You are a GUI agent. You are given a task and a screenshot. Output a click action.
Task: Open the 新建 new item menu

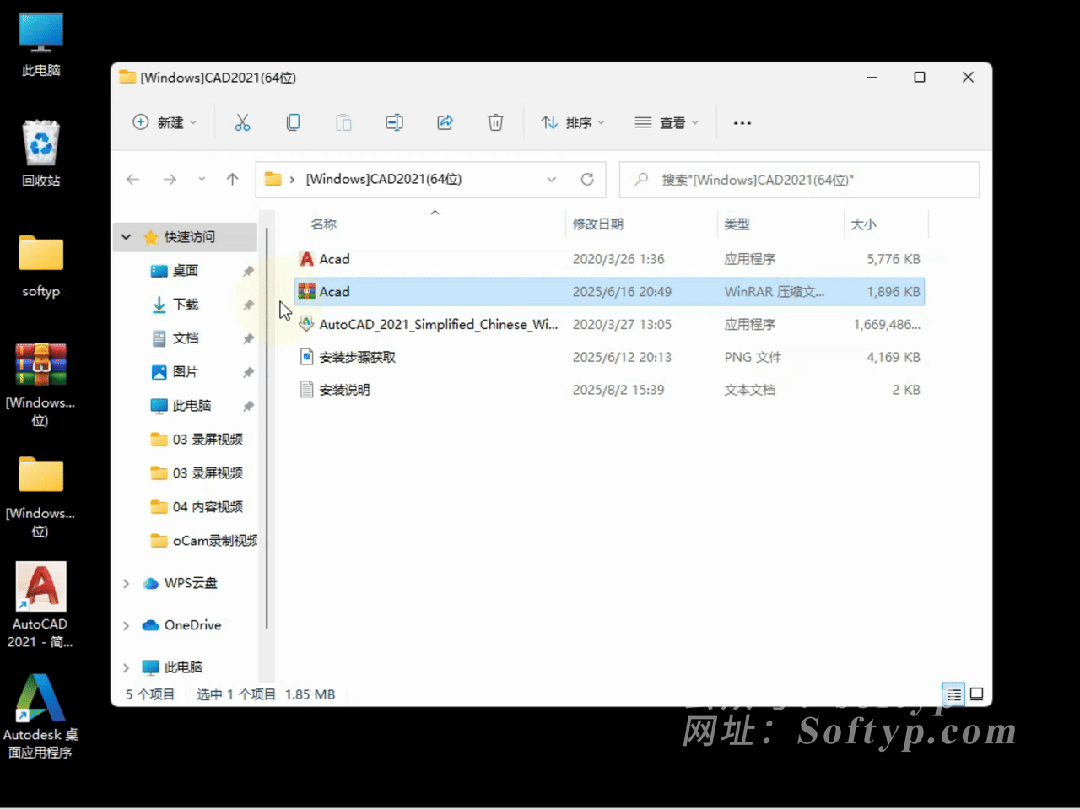[164, 123]
